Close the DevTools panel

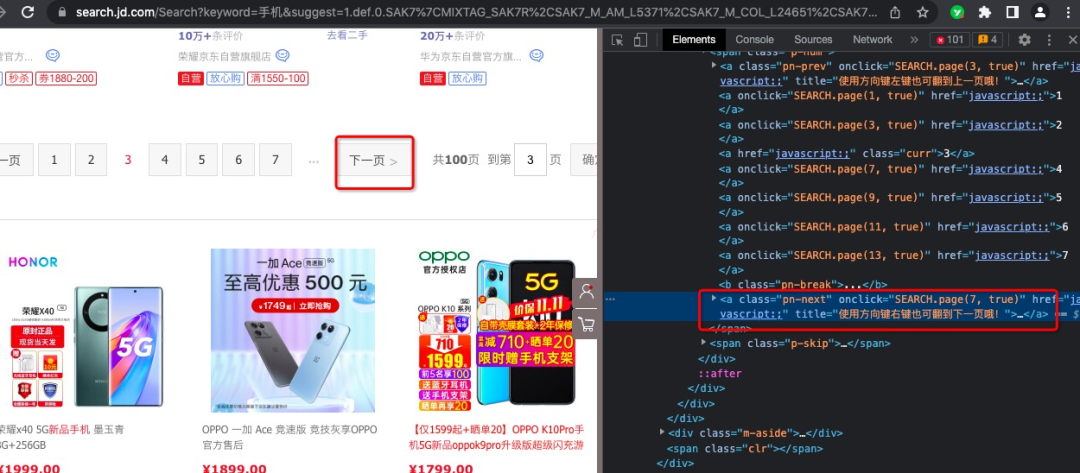coord(1072,40)
